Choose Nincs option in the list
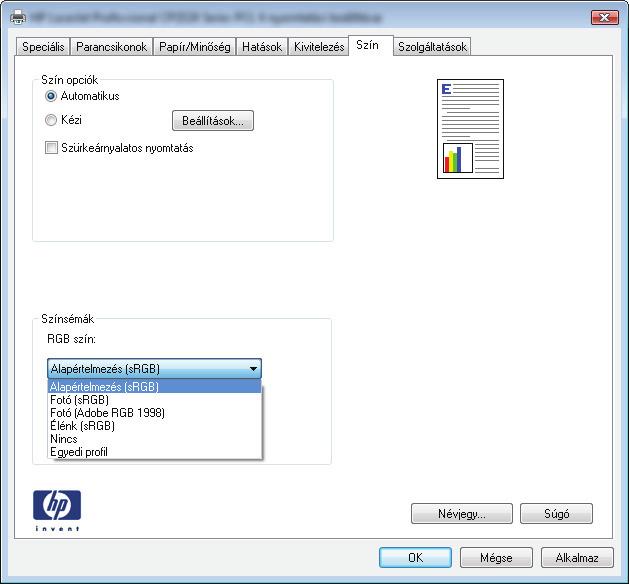The width and height of the screenshot is (629, 584). point(154,439)
